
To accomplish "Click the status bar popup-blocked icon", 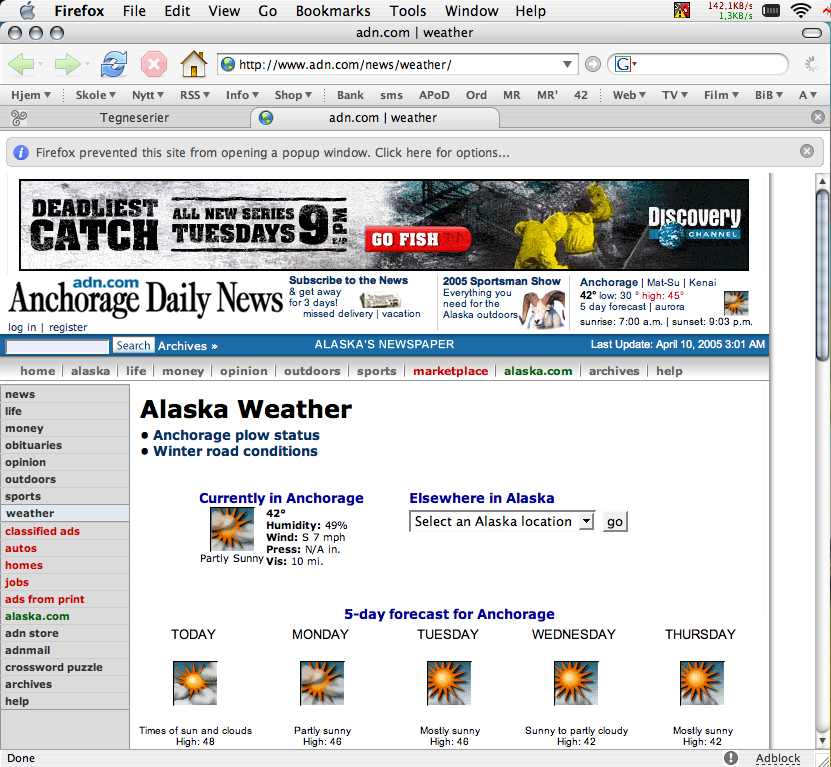I will point(731,758).
